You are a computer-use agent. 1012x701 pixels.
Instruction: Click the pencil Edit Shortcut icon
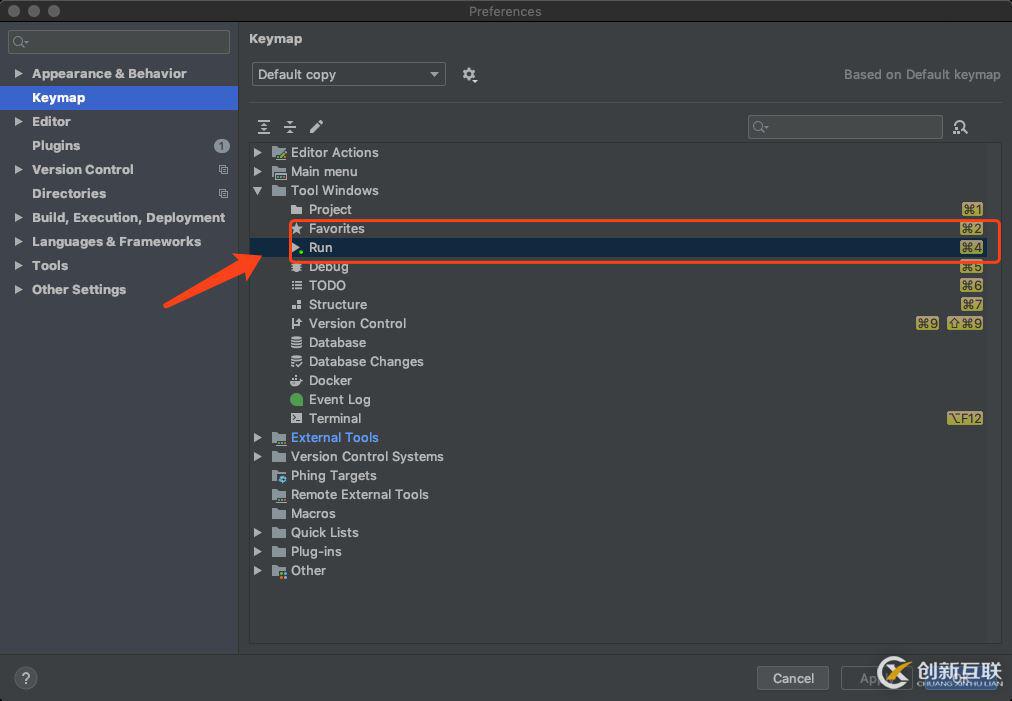point(316,127)
